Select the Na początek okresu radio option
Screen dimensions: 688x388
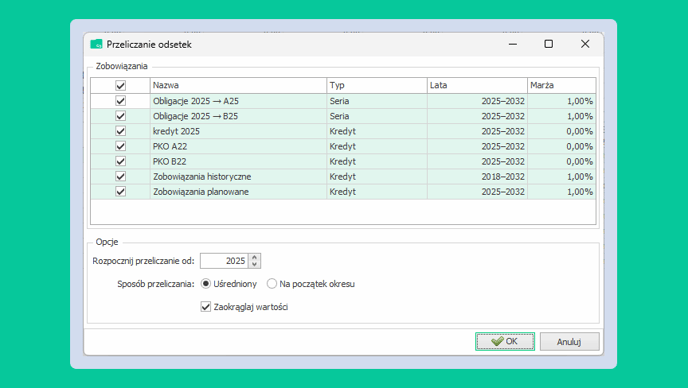pyautogui.click(x=272, y=284)
